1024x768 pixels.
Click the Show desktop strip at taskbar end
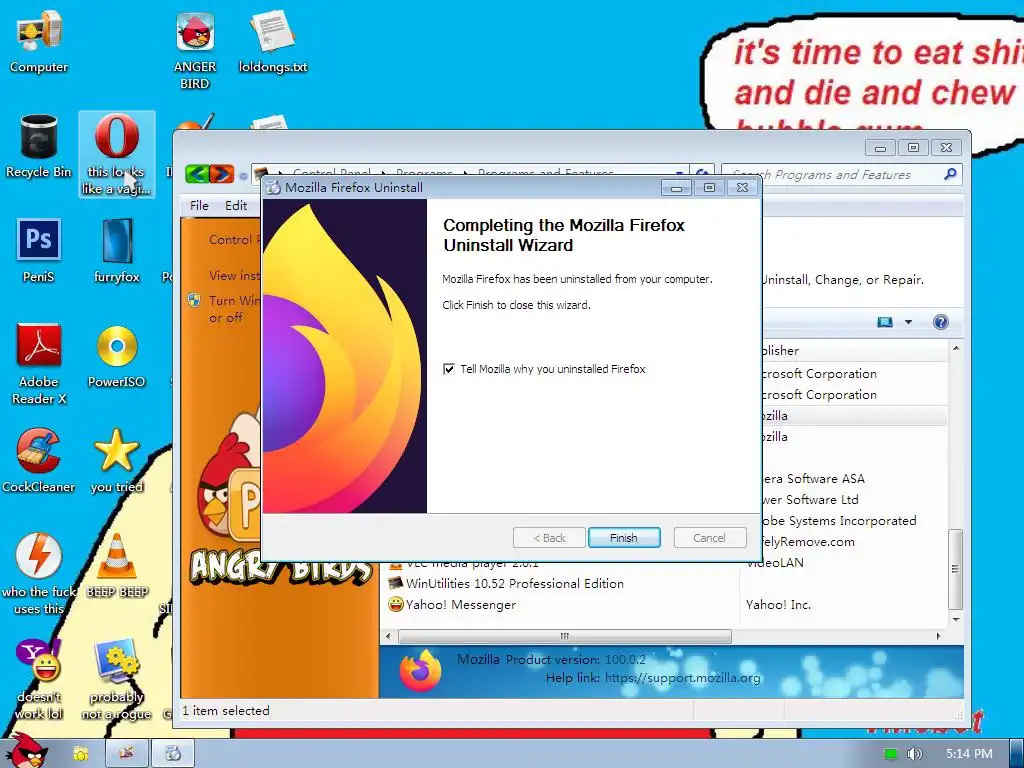(x=1017, y=754)
